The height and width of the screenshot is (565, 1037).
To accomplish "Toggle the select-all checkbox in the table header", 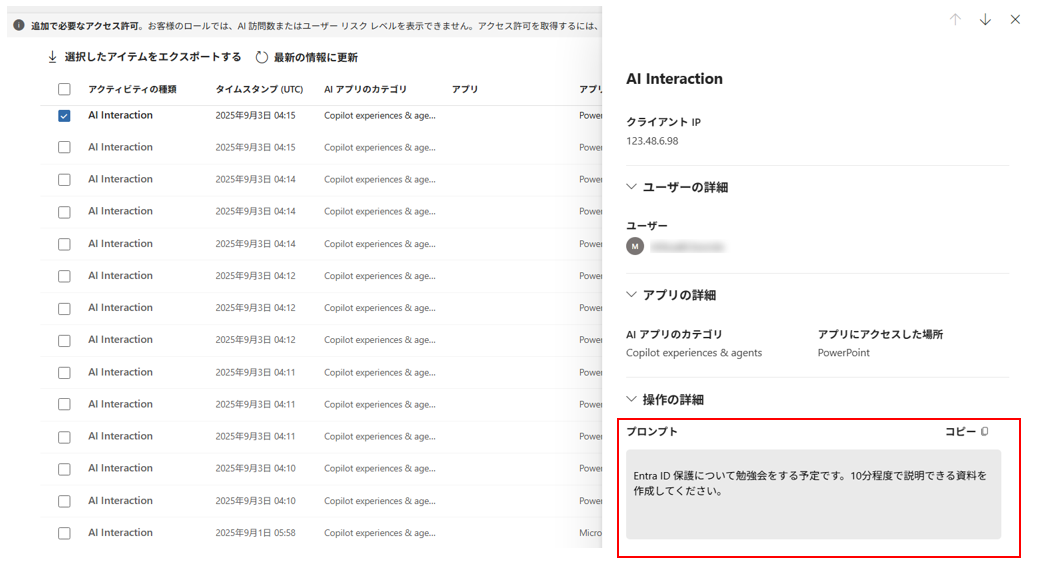I will pos(64,89).
